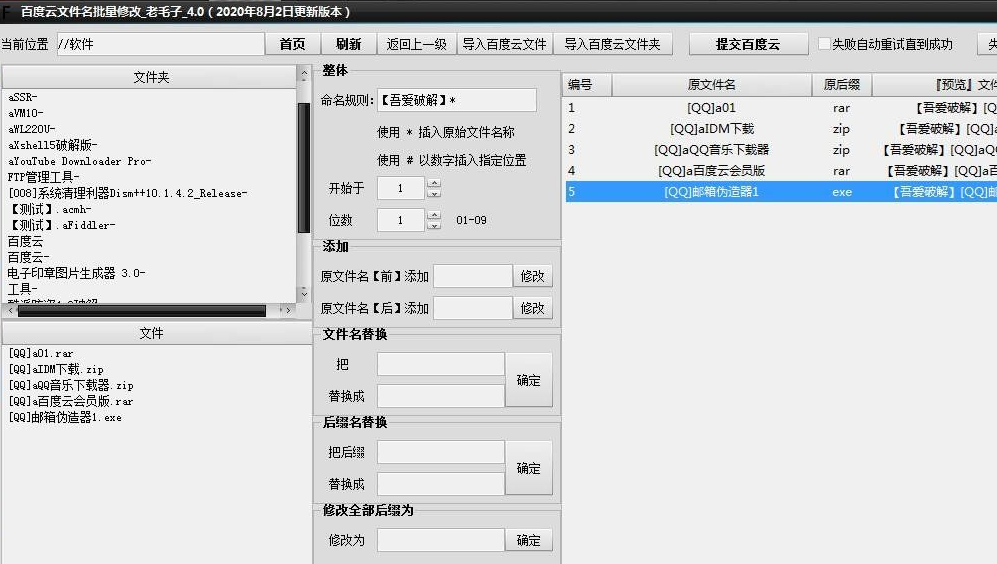Select table row 3 [QQ]aQQ音乐下载器
The width and height of the screenshot is (997, 564).
(781, 149)
